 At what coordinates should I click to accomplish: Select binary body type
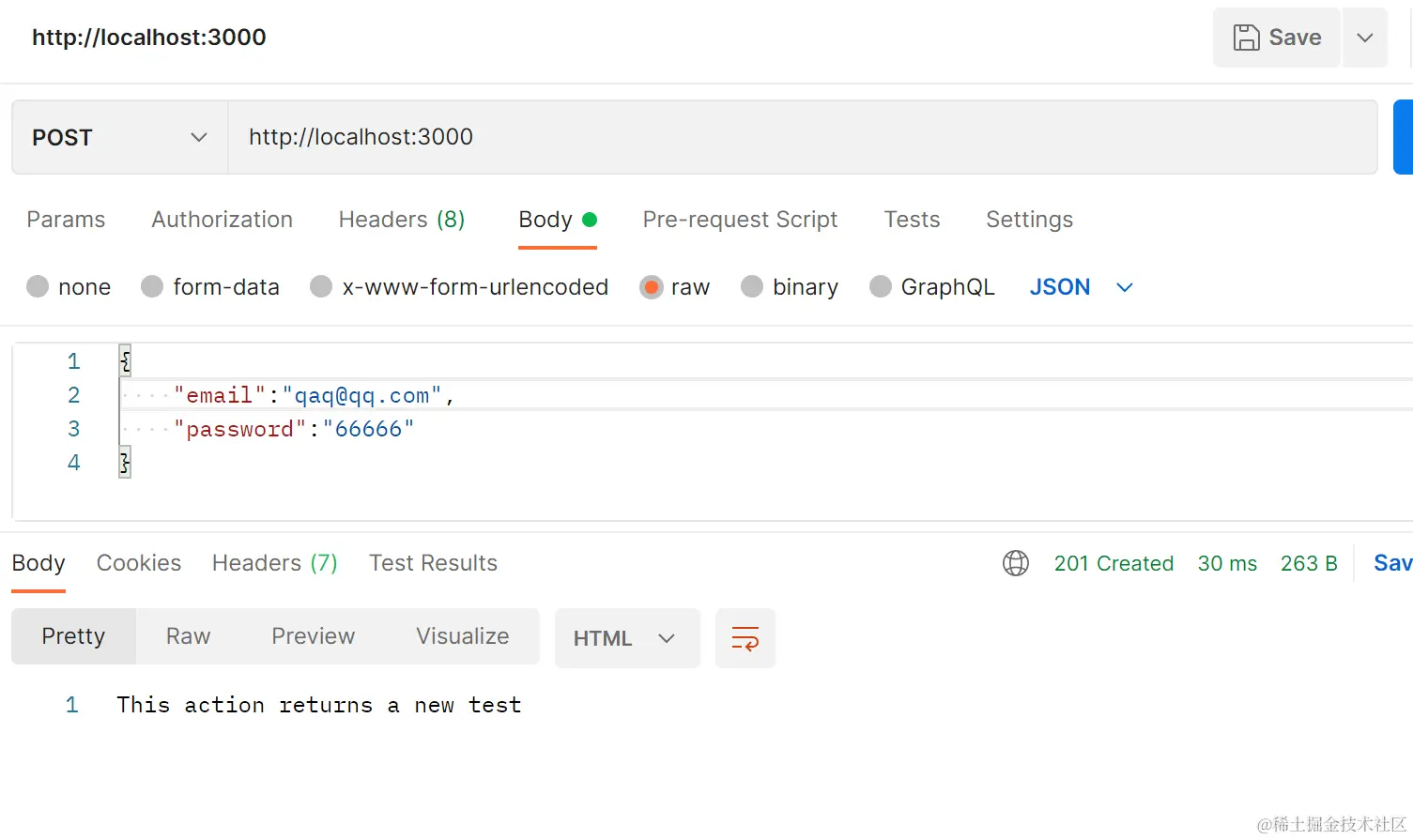coord(752,287)
